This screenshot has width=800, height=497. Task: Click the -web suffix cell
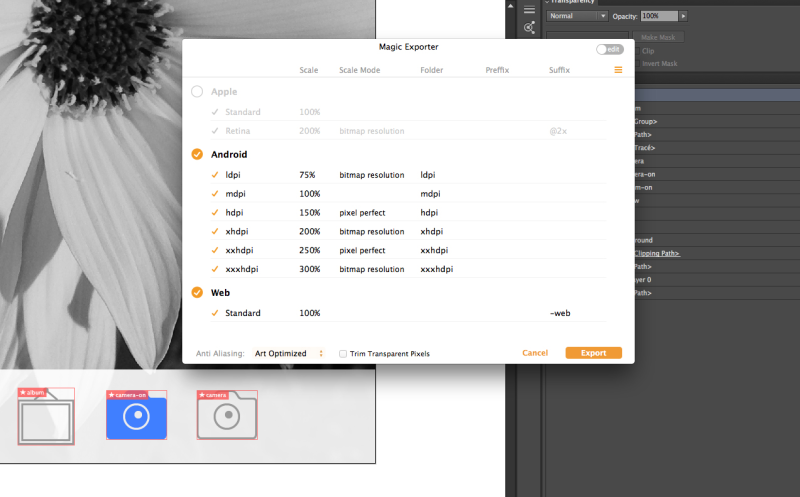pyautogui.click(x=560, y=313)
